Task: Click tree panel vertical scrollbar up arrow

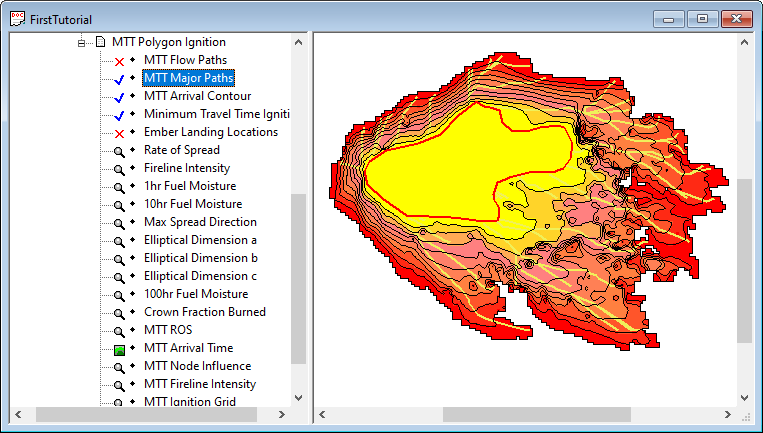Action: tap(298, 42)
